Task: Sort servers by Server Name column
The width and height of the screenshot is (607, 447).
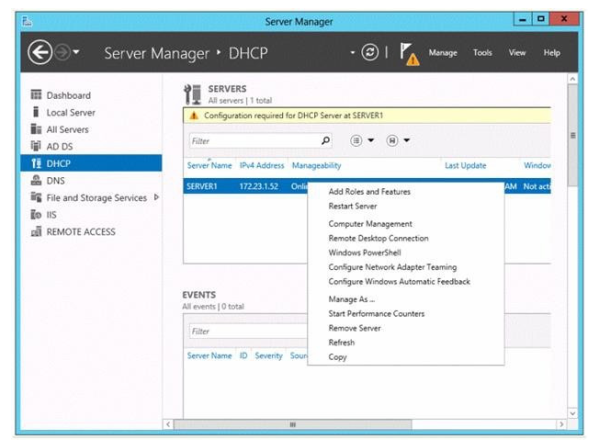Action: pos(209,165)
